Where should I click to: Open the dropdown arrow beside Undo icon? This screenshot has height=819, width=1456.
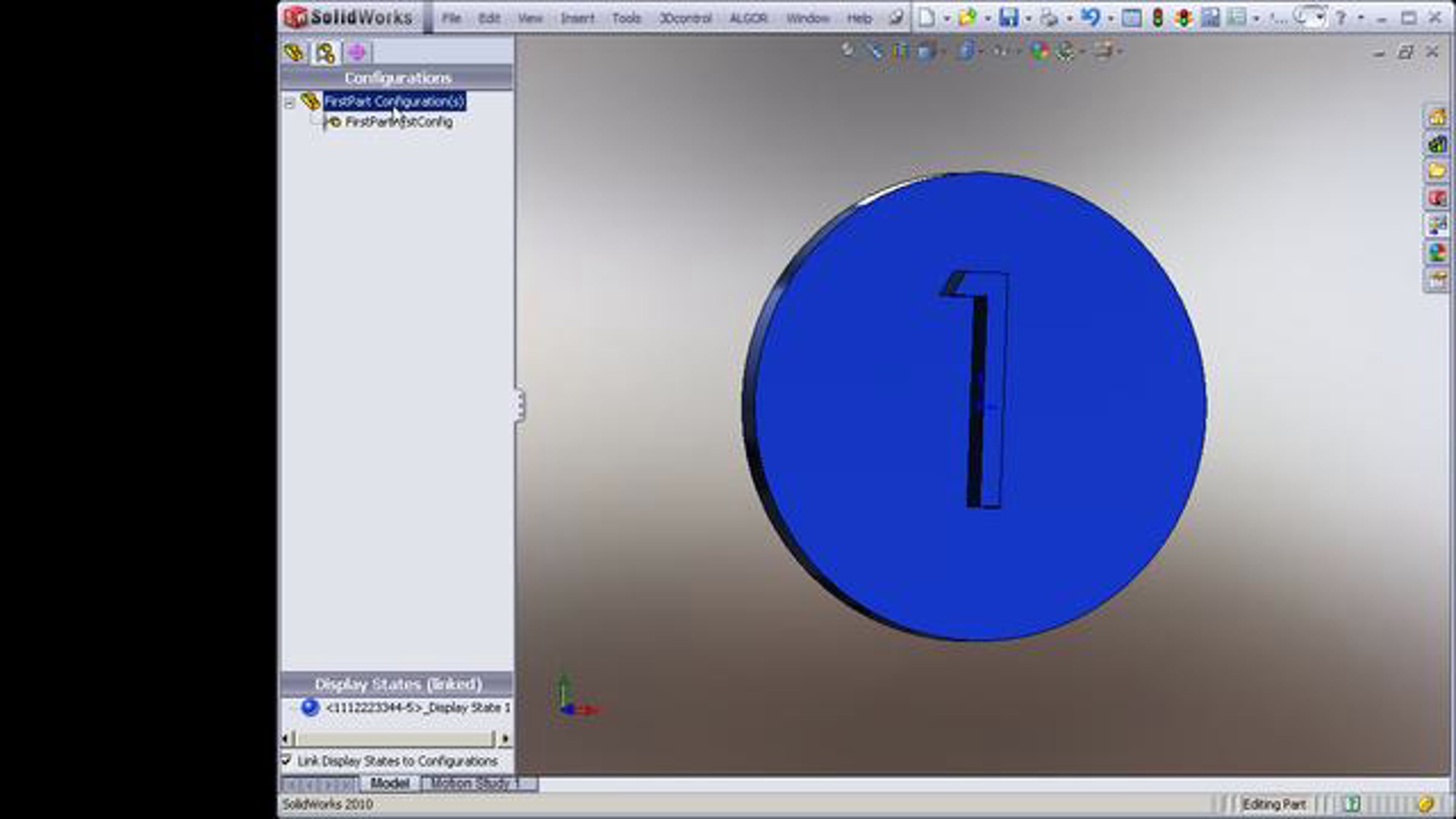[1111, 19]
